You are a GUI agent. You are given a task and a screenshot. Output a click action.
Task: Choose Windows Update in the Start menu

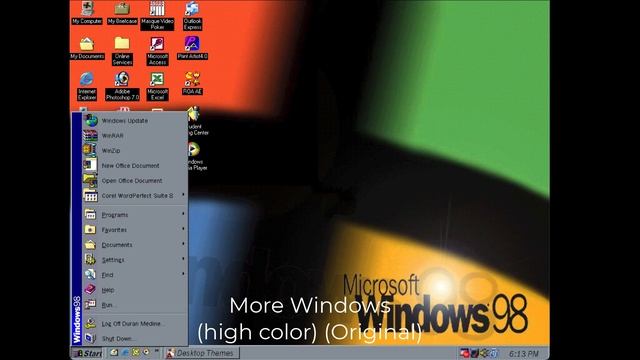coord(135,121)
